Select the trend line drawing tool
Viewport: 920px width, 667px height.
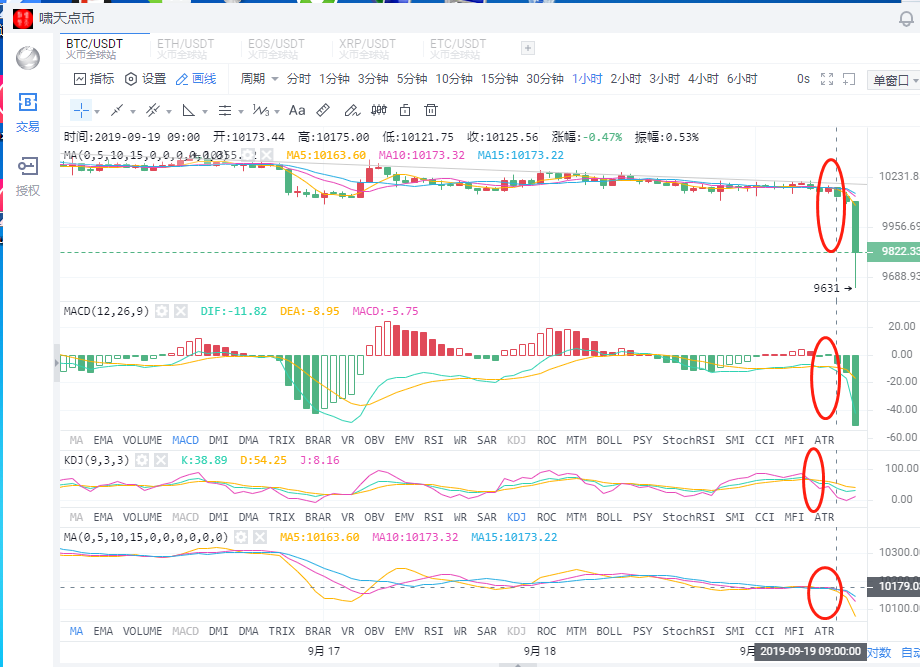tap(117, 110)
